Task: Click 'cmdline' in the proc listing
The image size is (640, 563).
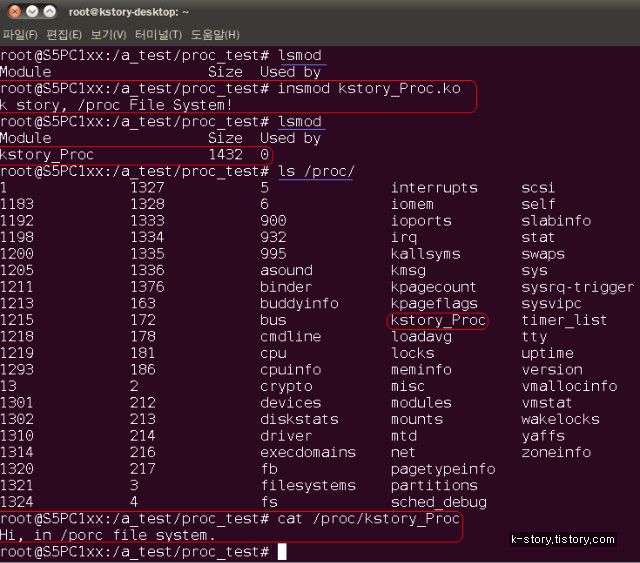Action: pos(291,337)
